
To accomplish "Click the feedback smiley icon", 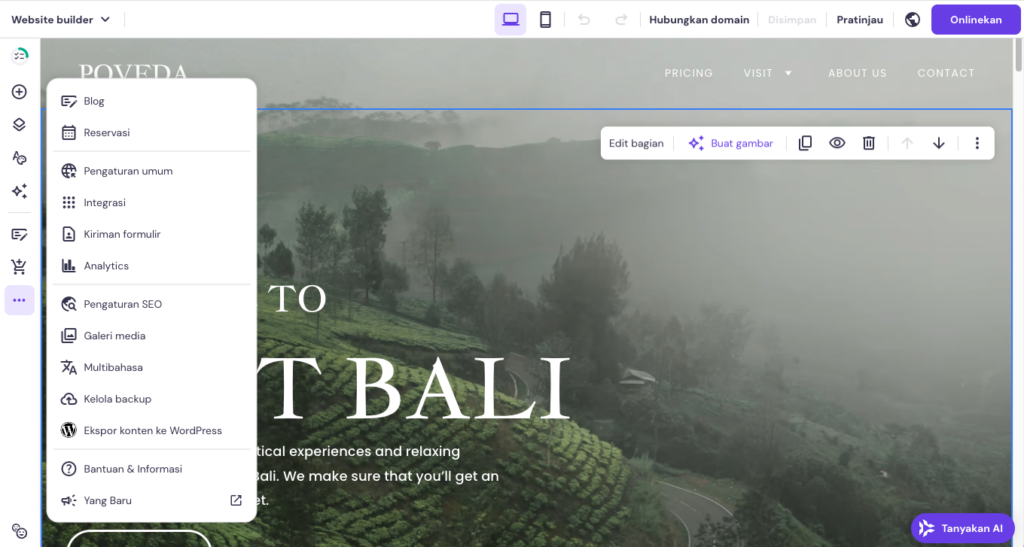I will click(x=20, y=532).
